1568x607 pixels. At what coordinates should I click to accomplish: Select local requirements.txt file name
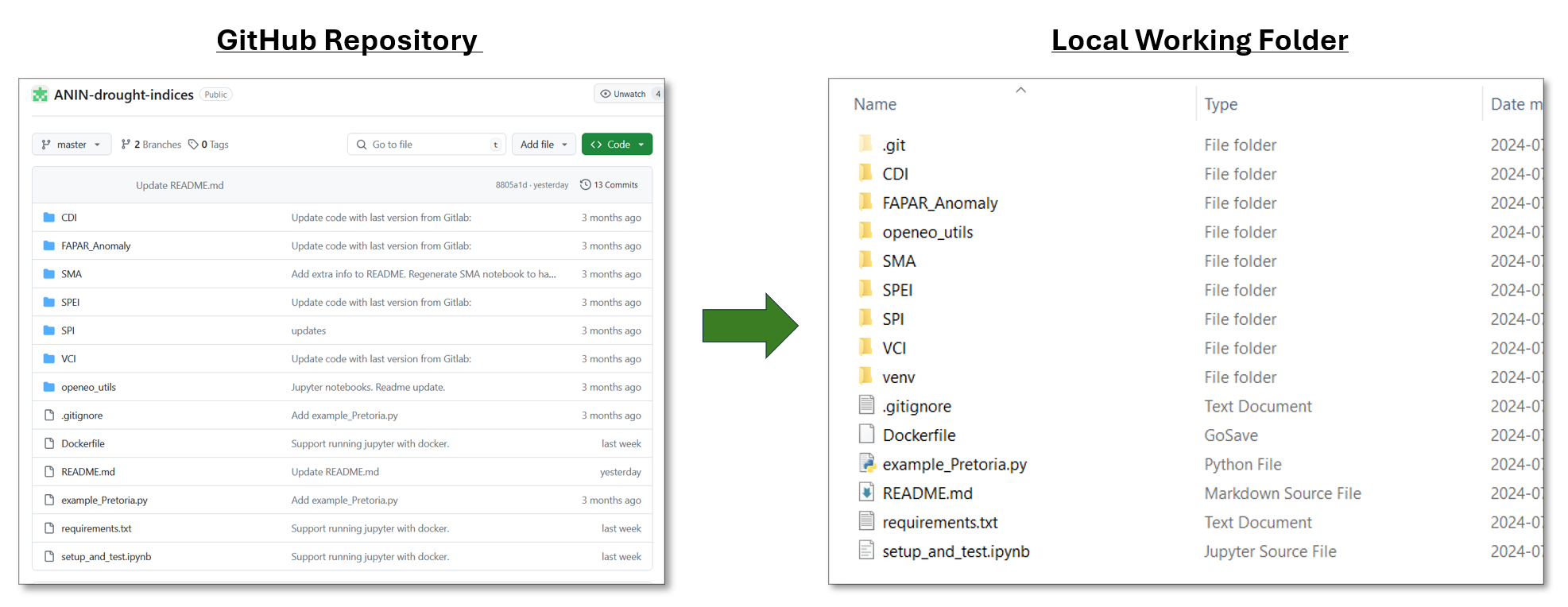(940, 522)
